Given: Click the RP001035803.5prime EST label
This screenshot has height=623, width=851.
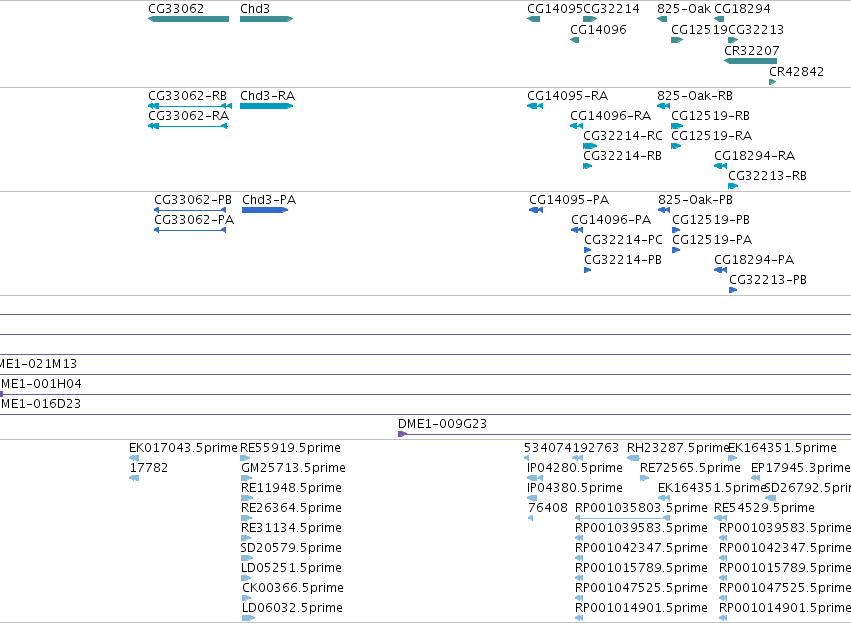Looking at the screenshot, I should point(642,508).
